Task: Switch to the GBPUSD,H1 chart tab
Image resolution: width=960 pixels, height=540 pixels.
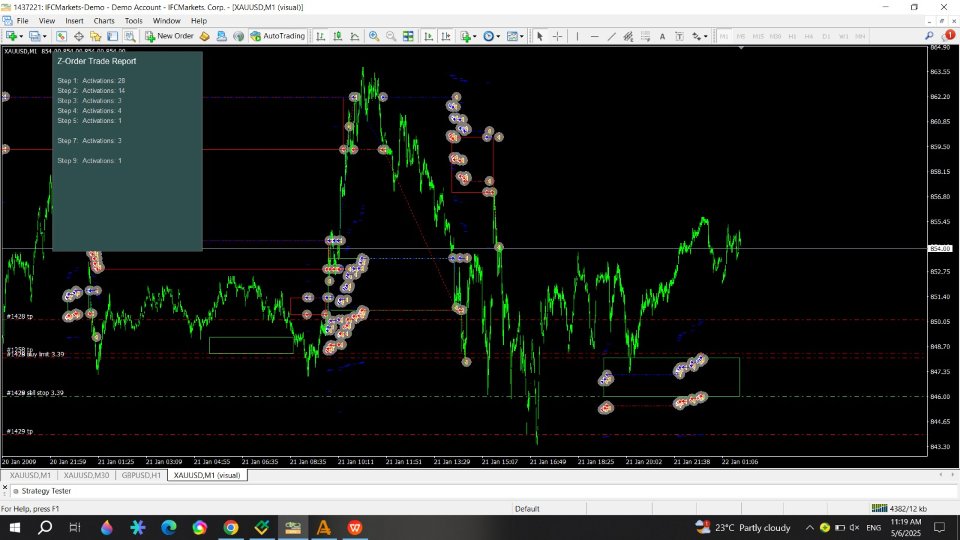Action: coord(141,475)
